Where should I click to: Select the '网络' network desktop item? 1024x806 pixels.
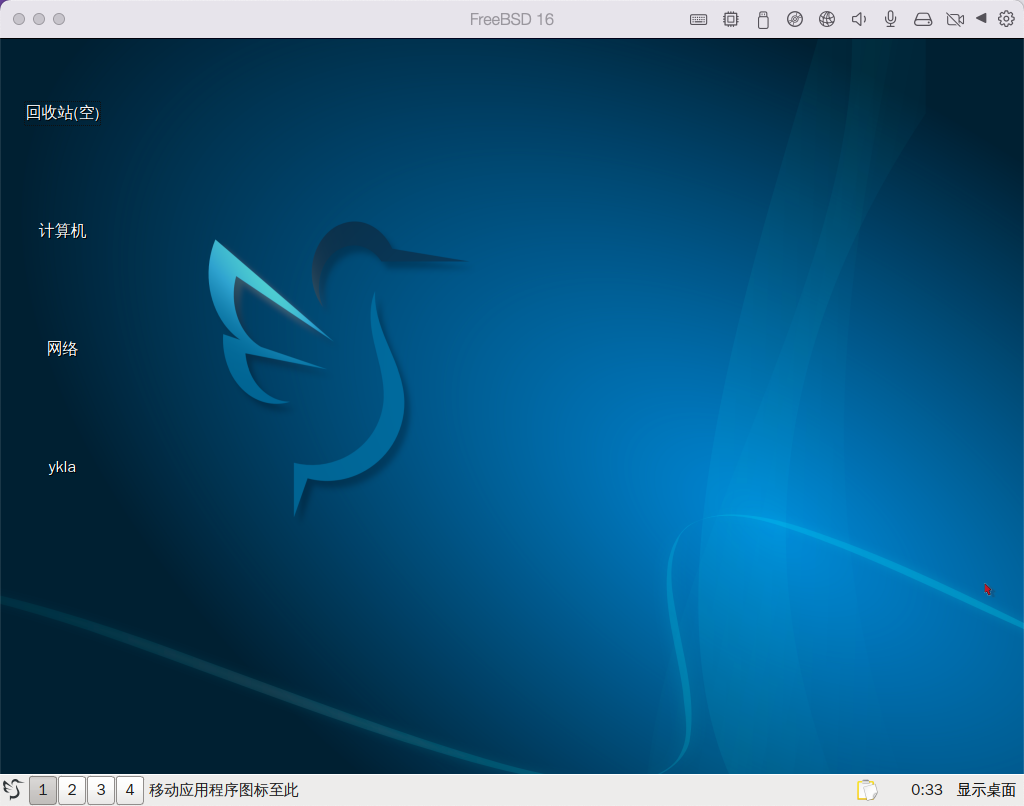tap(63, 349)
